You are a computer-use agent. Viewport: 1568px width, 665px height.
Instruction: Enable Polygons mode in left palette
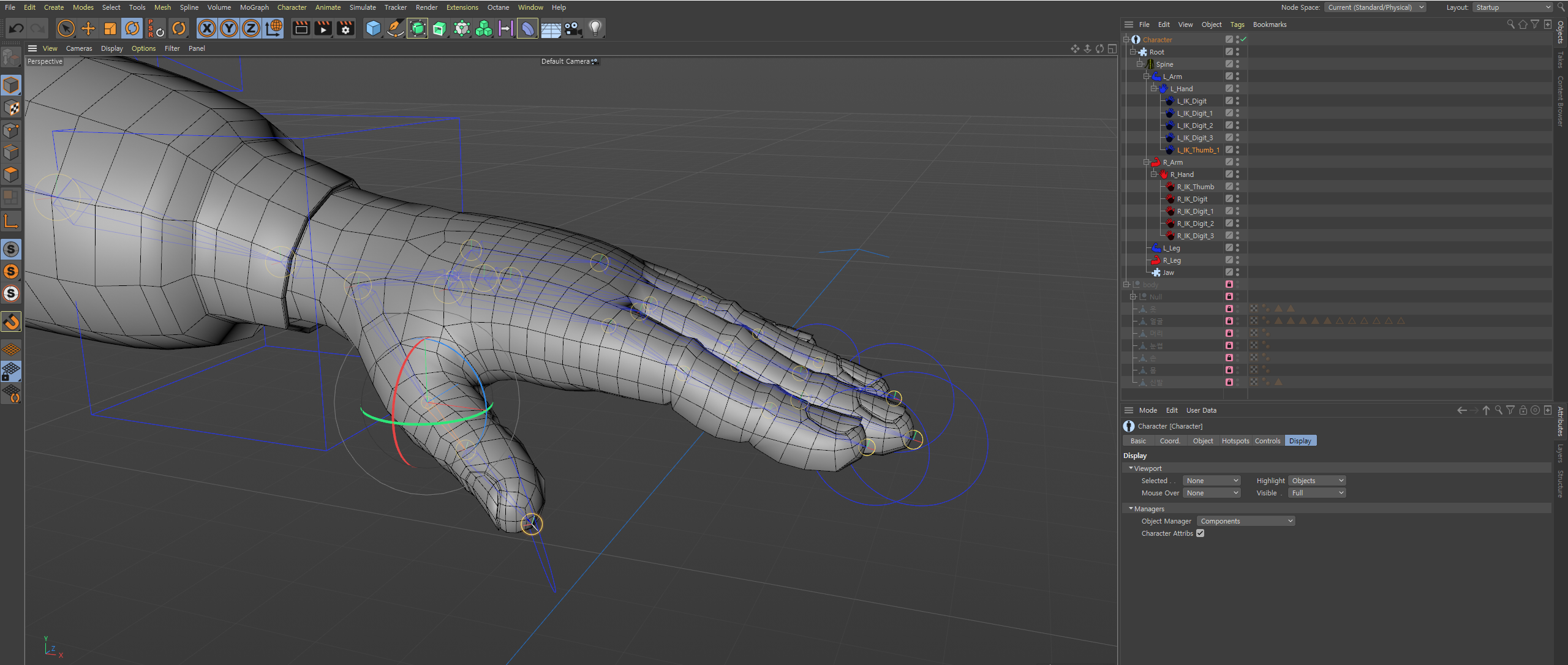point(11,175)
